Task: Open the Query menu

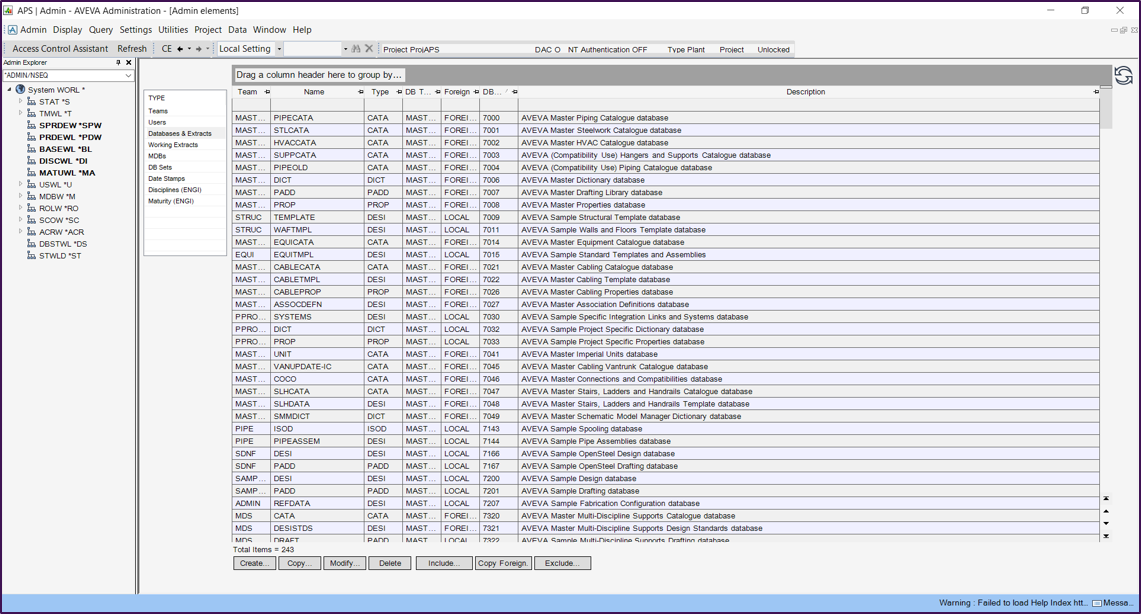Action: pos(101,30)
